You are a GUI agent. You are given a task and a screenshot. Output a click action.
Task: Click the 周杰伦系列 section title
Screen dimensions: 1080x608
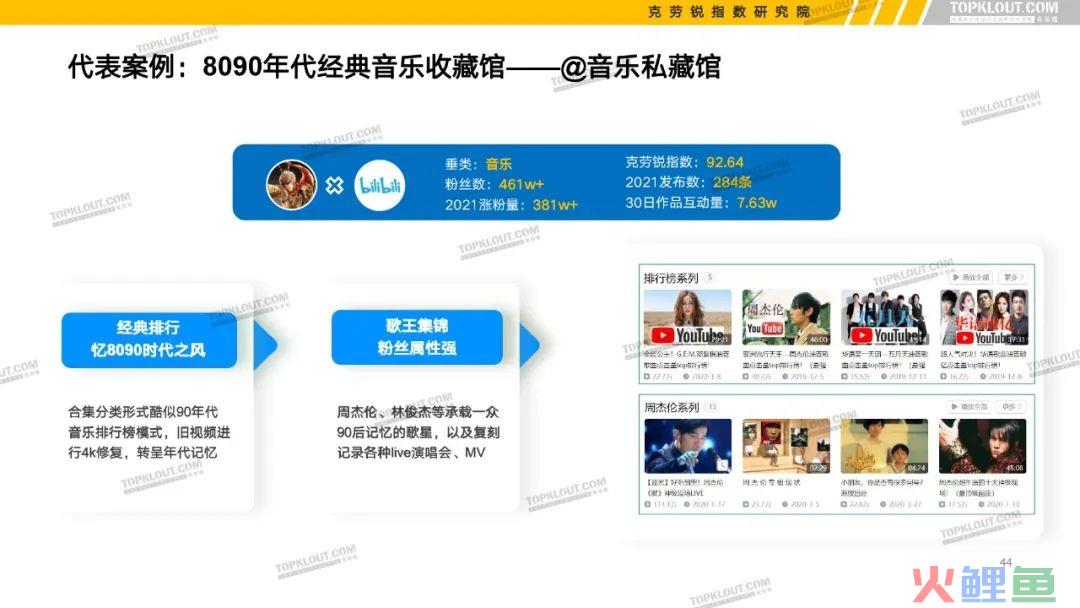[x=672, y=408]
